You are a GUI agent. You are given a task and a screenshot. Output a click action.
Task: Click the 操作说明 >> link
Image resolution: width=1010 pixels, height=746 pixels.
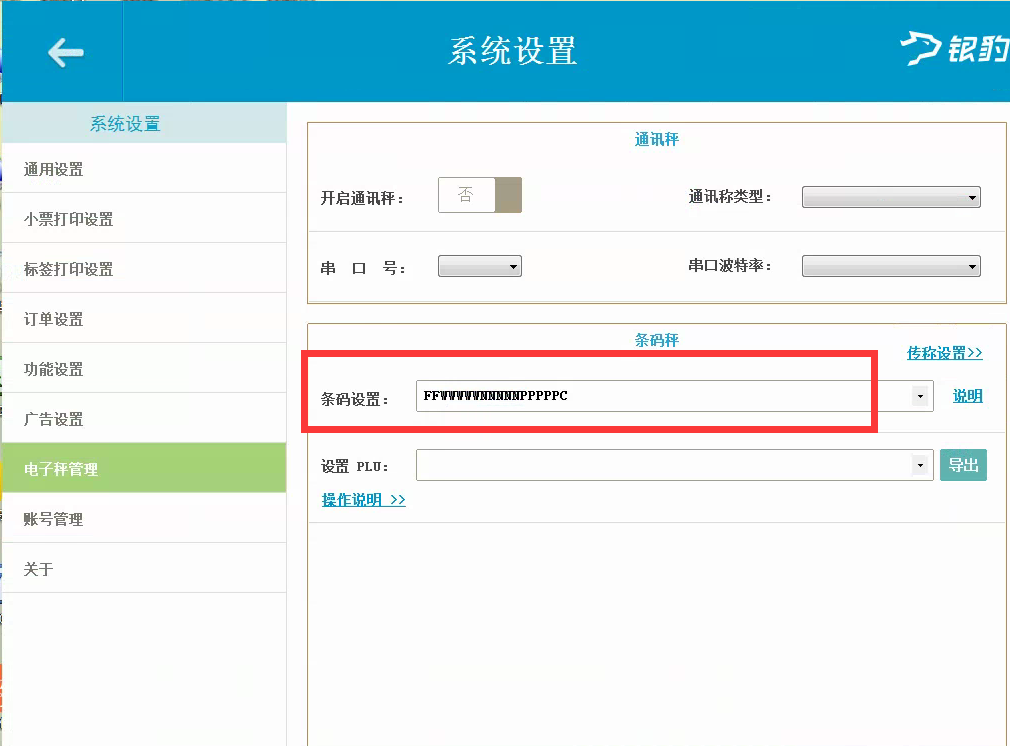[x=363, y=499]
